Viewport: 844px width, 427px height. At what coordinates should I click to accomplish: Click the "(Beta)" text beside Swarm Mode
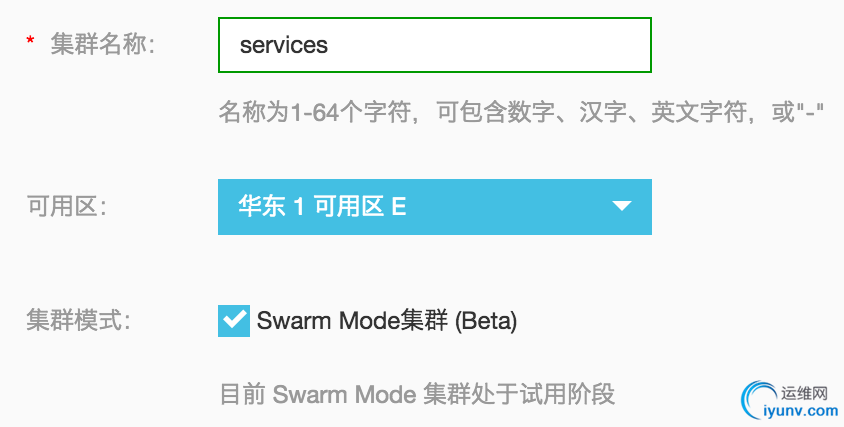486,321
